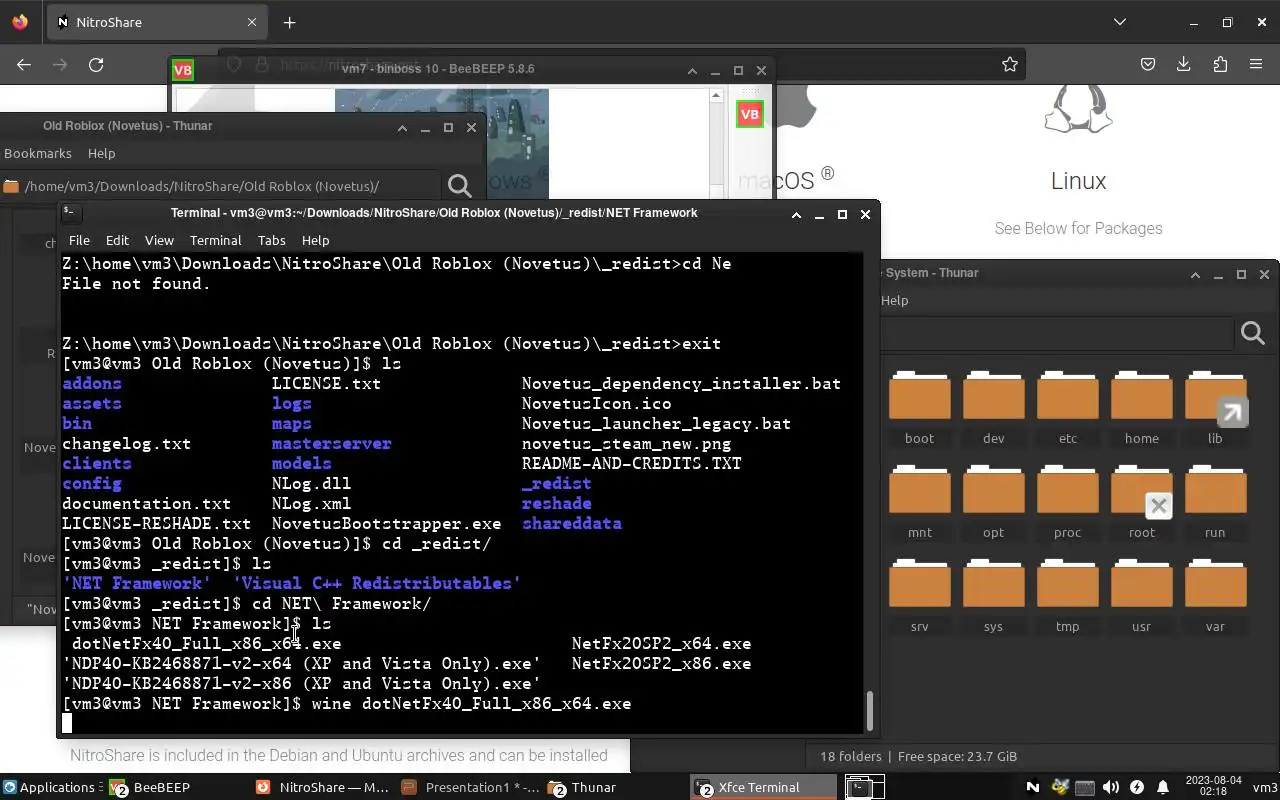
Task: Click the NitroShare tray icon
Action: tap(1033, 787)
